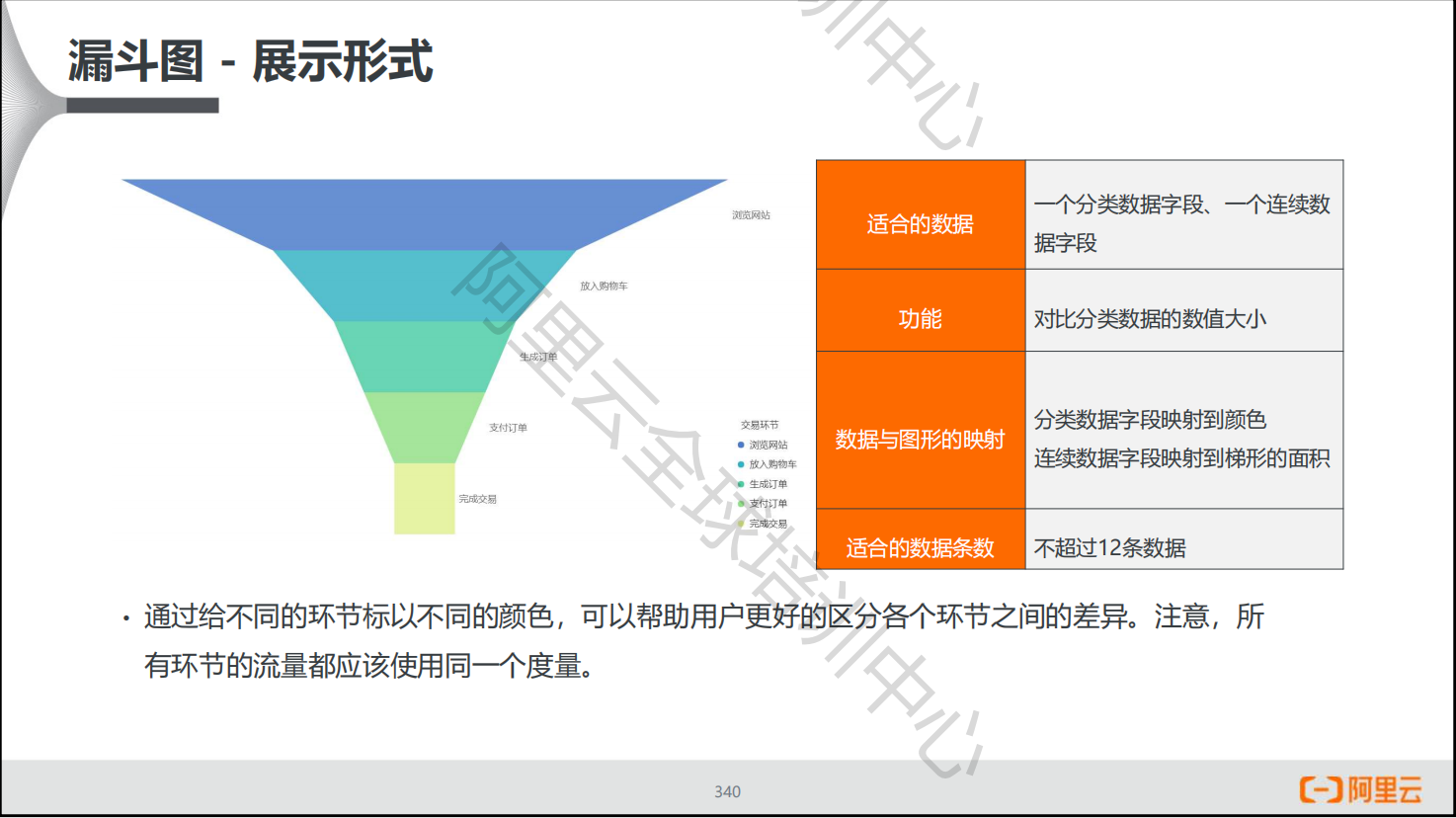Click the green legend dot for 生成订单
Image resolution: width=1456 pixels, height=818 pixels.
click(x=741, y=484)
